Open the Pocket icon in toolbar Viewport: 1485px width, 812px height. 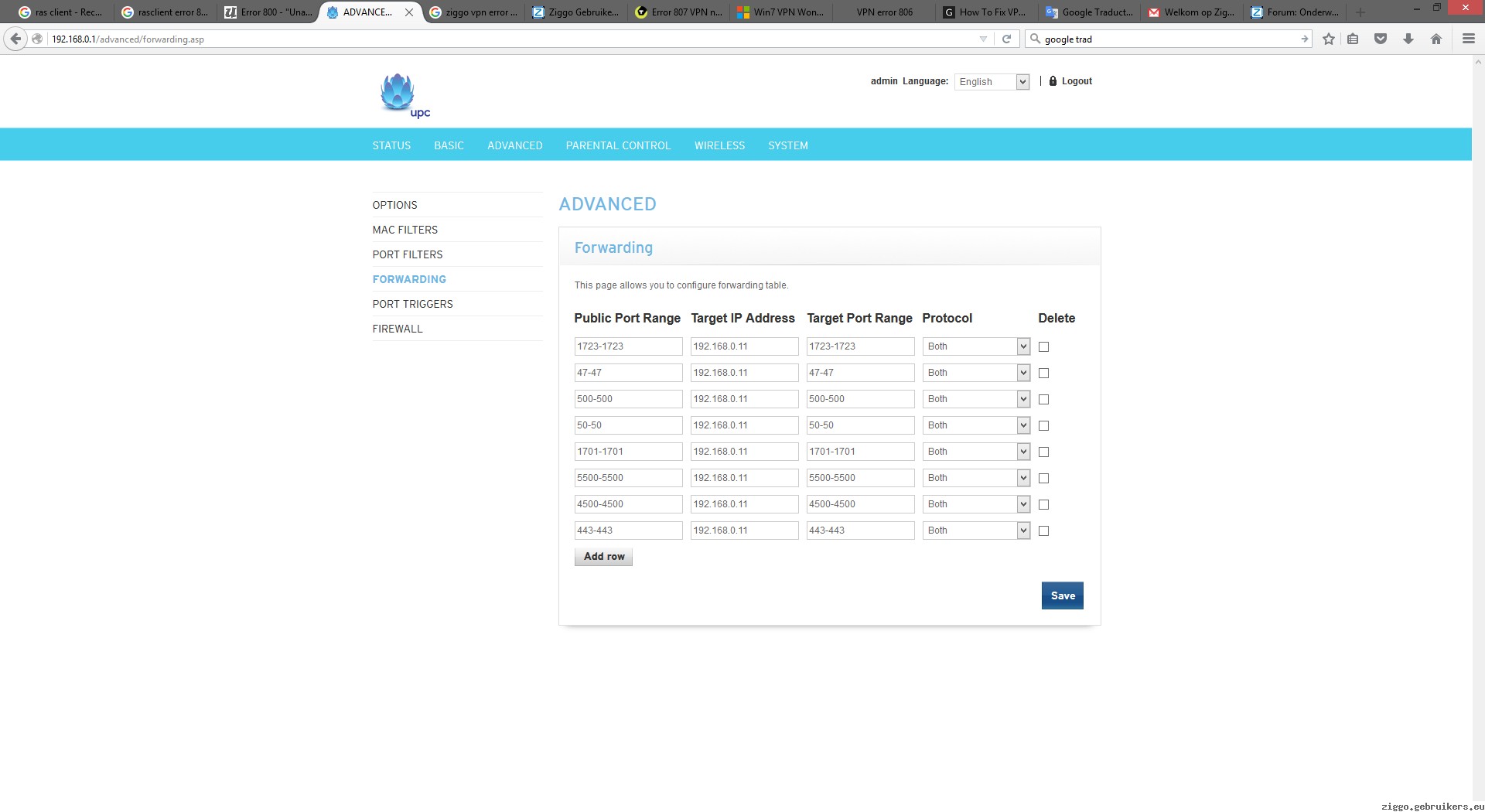pos(1381,39)
